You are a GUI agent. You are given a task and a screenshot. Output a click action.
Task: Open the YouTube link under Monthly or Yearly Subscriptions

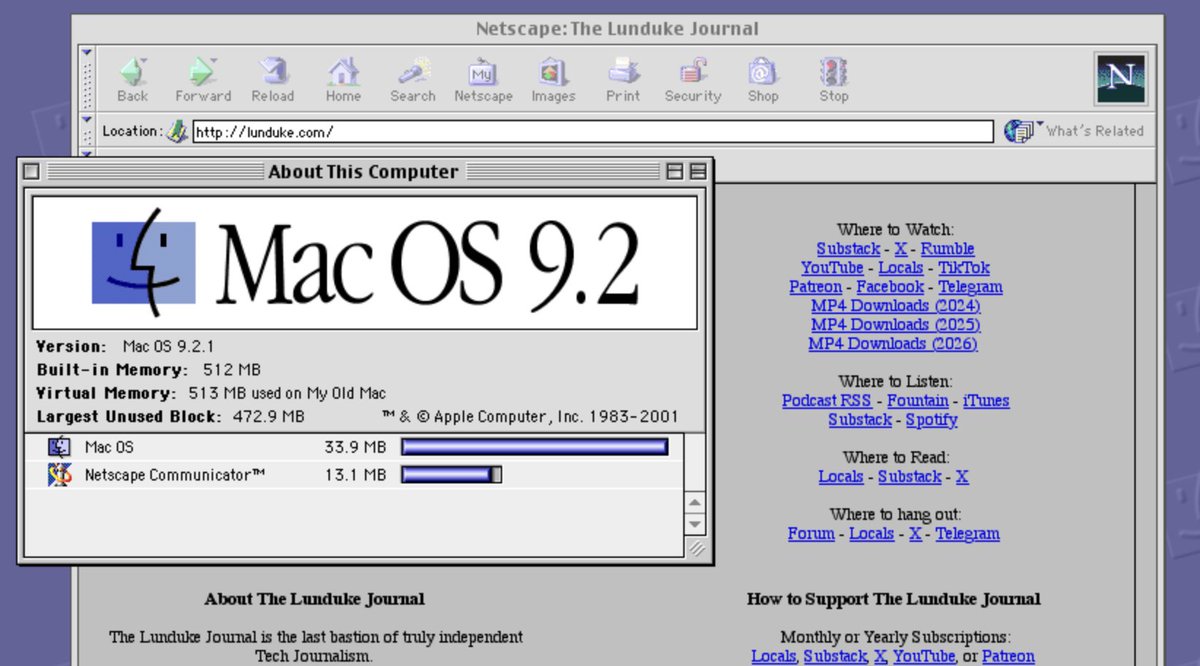[924, 656]
